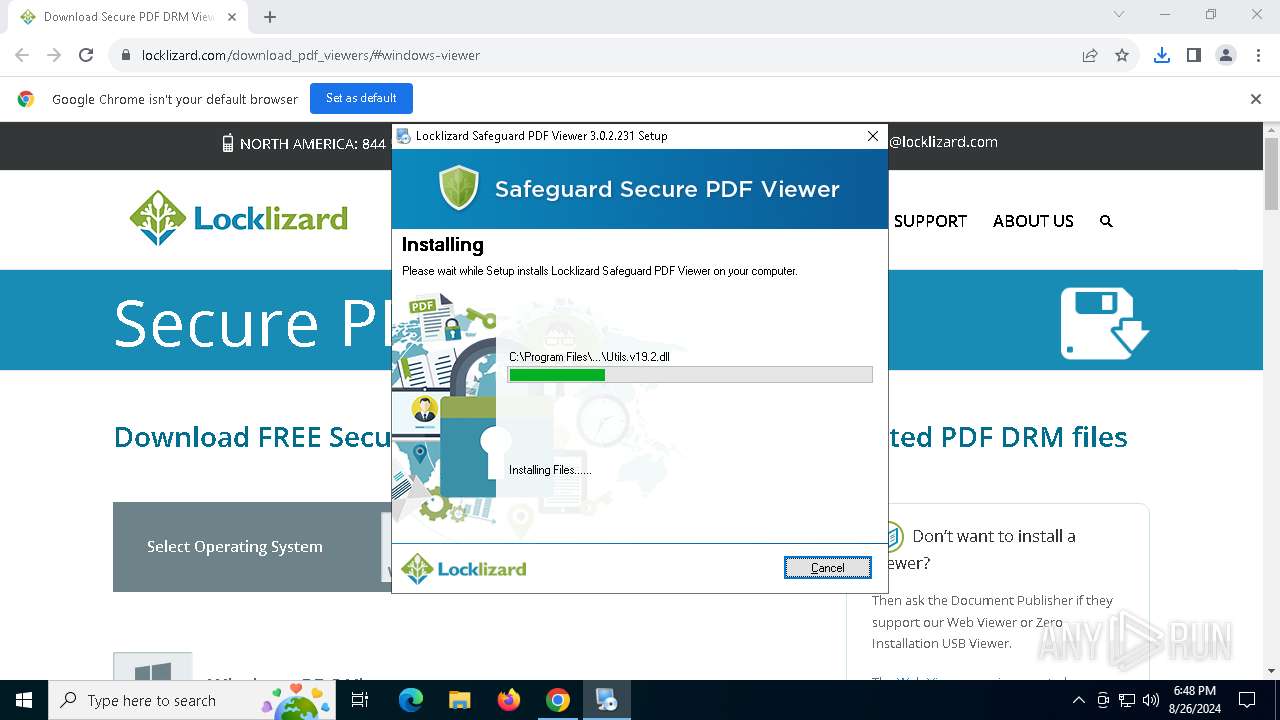Click the floppy disk download icon
Image resolution: width=1280 pixels, height=720 pixels.
pos(1104,323)
